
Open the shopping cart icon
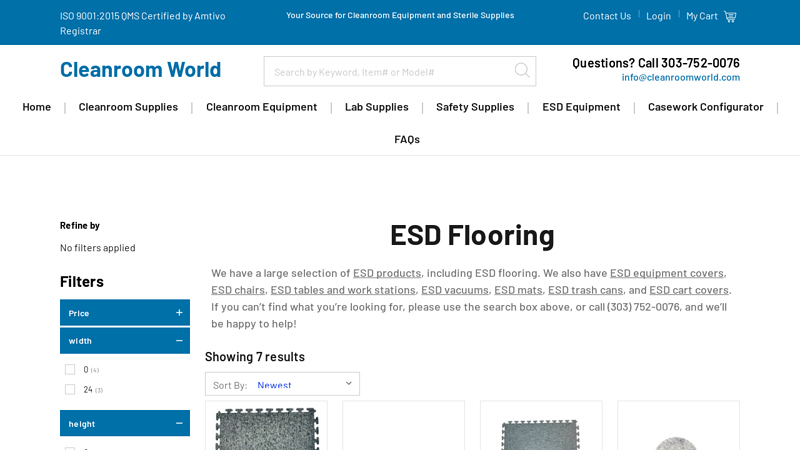[730, 16]
